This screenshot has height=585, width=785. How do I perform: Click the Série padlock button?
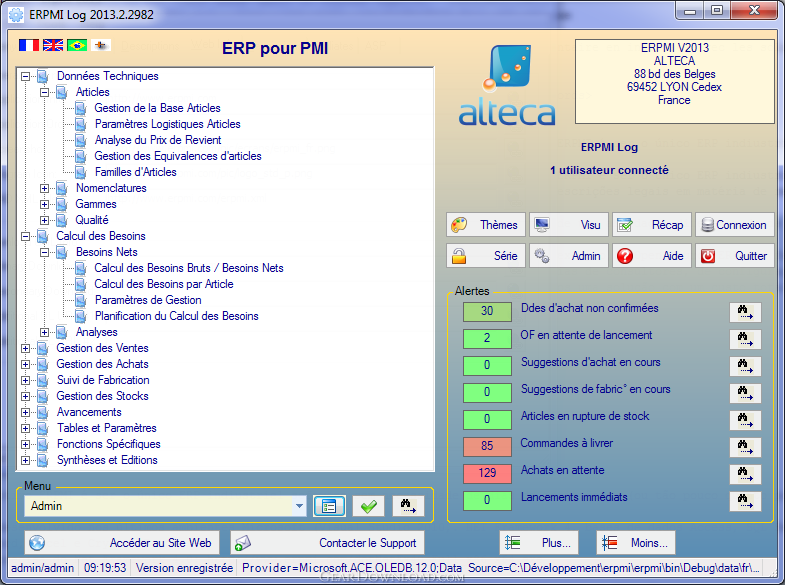click(486, 256)
